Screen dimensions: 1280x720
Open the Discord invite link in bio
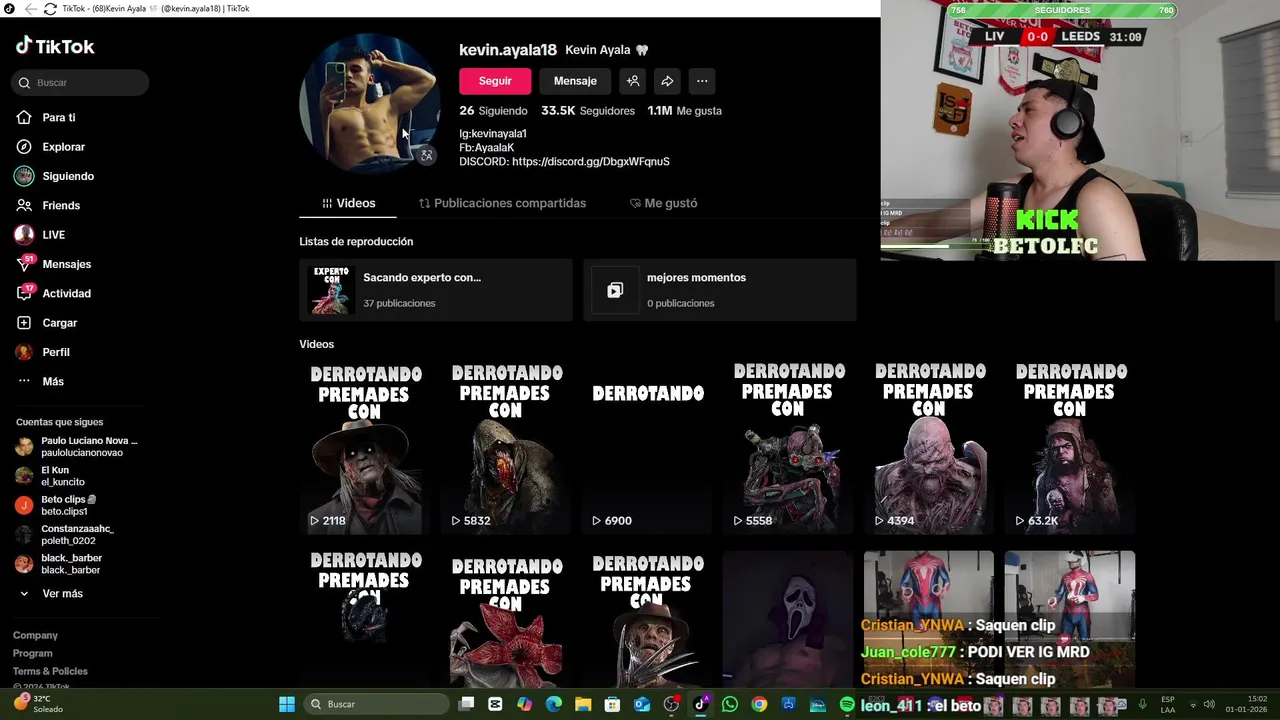[591, 161]
